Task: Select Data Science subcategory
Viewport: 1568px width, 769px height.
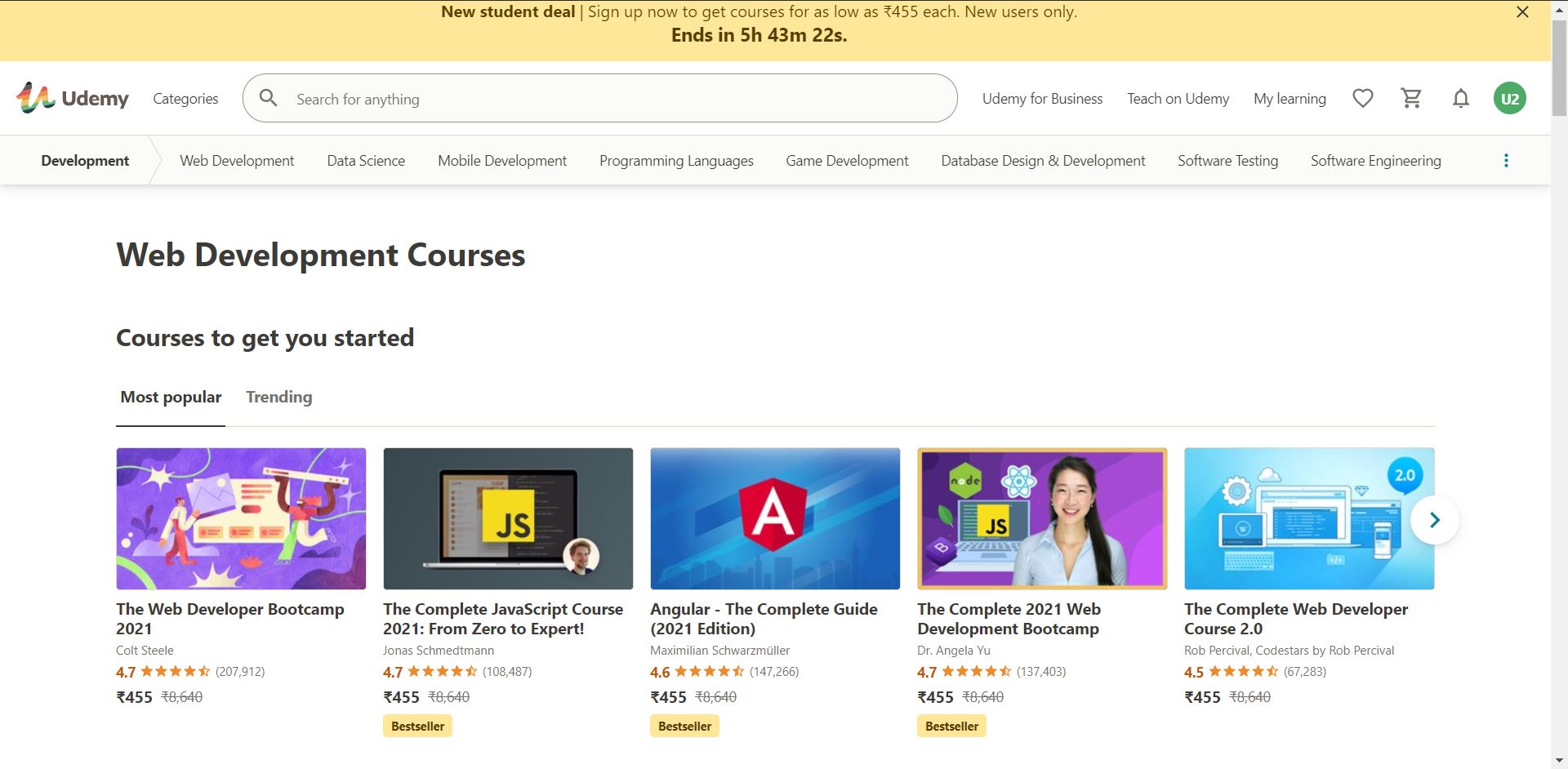Action: pos(366,161)
